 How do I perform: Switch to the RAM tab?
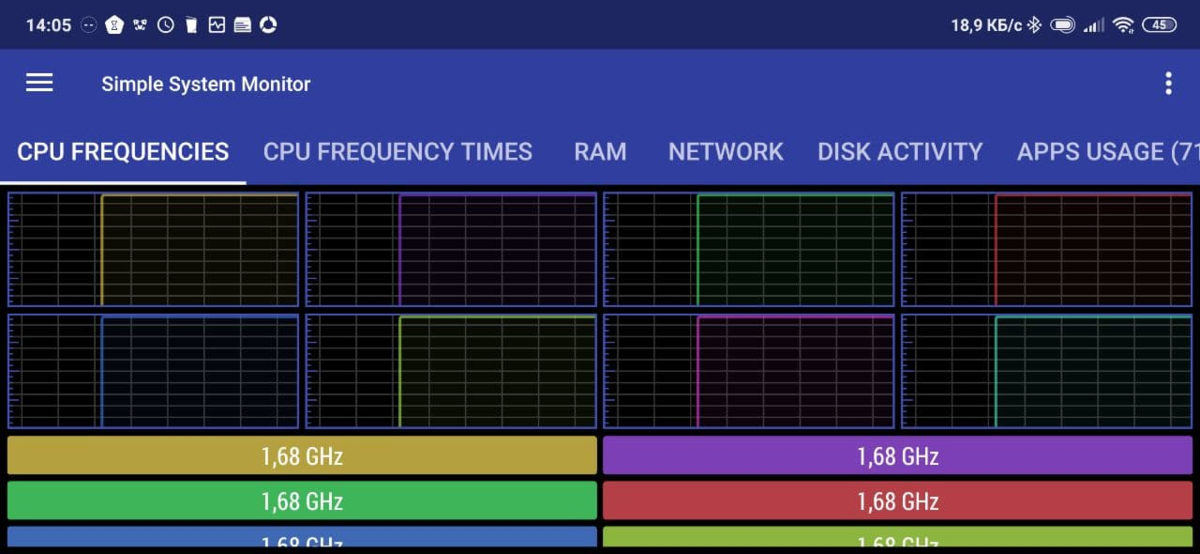click(x=600, y=152)
